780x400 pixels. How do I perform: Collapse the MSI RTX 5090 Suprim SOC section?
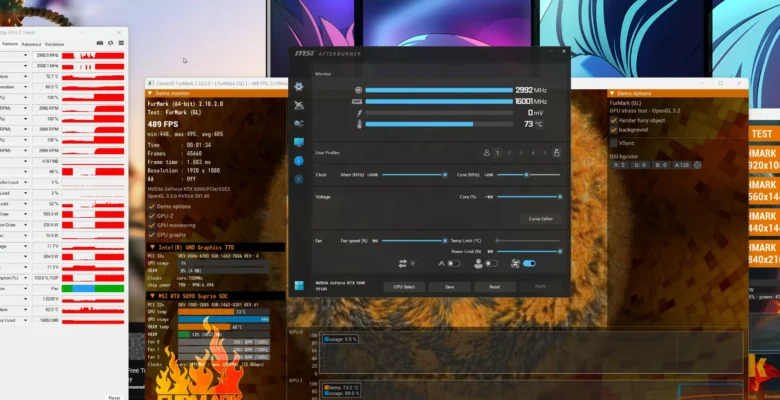152,296
